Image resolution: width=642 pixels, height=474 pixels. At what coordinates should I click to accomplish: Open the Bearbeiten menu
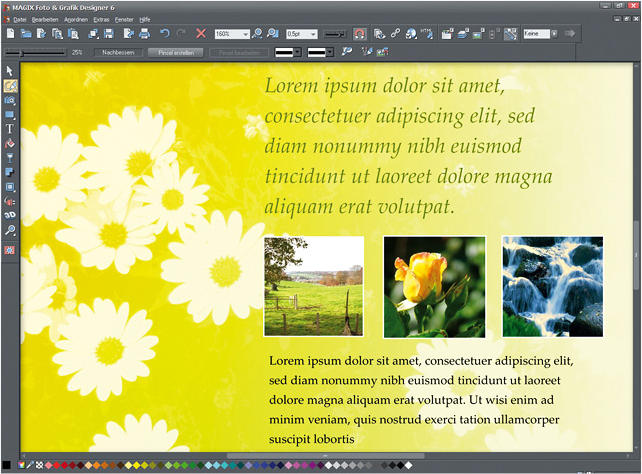click(45, 20)
